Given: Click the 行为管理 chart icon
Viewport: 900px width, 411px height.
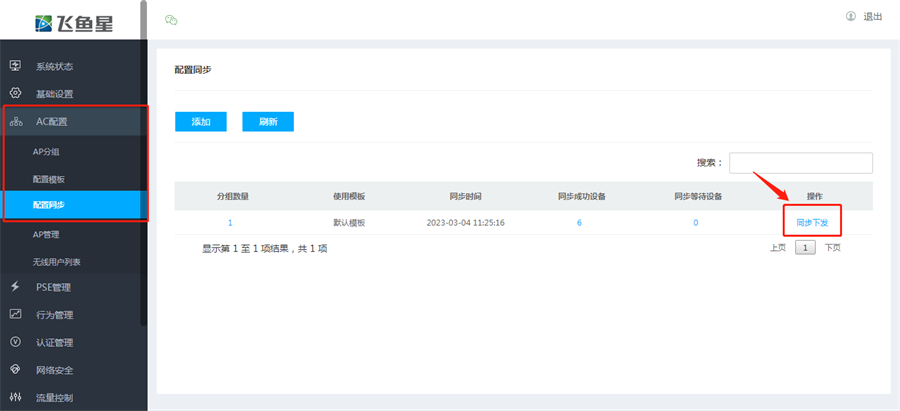Looking at the screenshot, I should [x=16, y=314].
